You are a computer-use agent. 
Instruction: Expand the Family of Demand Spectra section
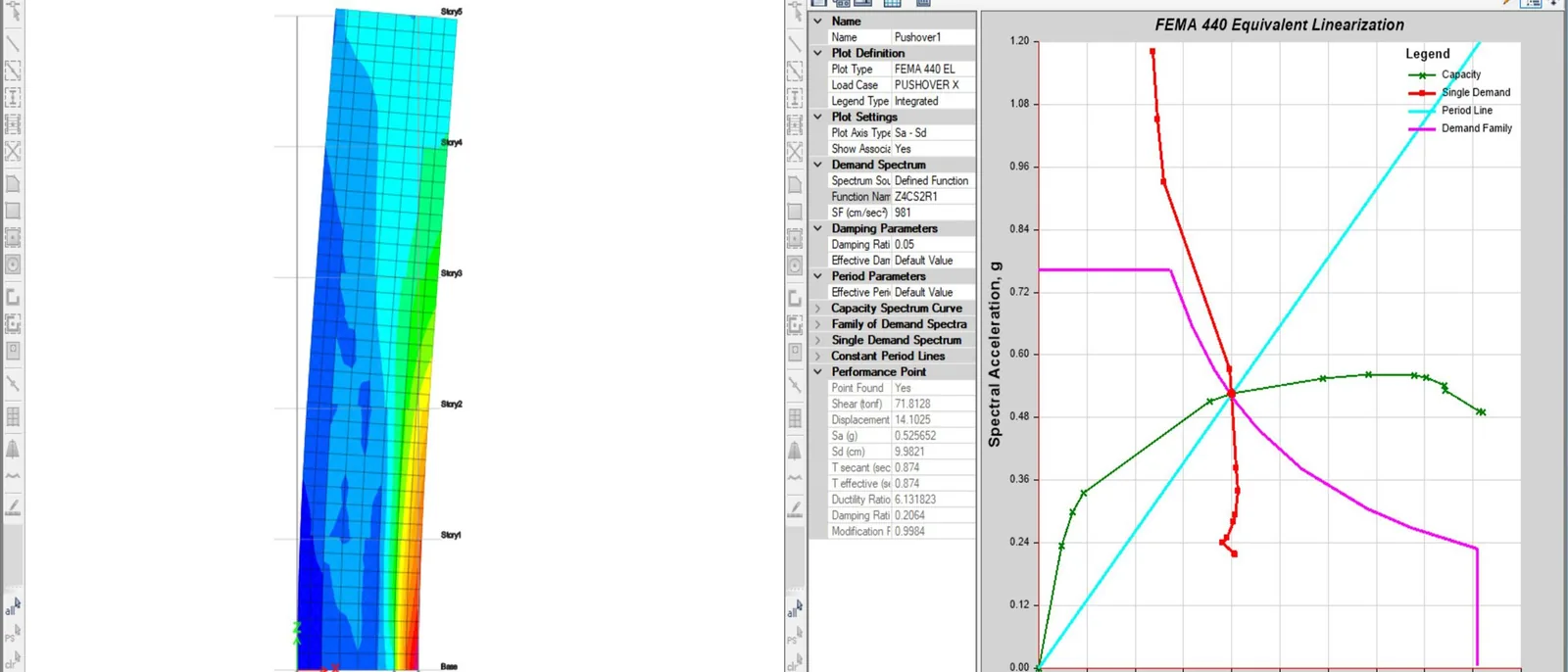pos(818,324)
